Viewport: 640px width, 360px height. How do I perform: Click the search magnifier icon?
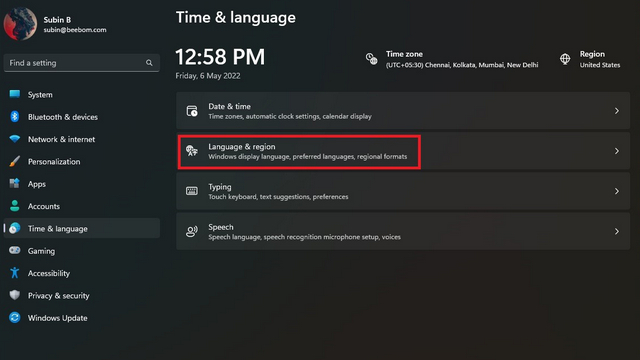coord(149,63)
